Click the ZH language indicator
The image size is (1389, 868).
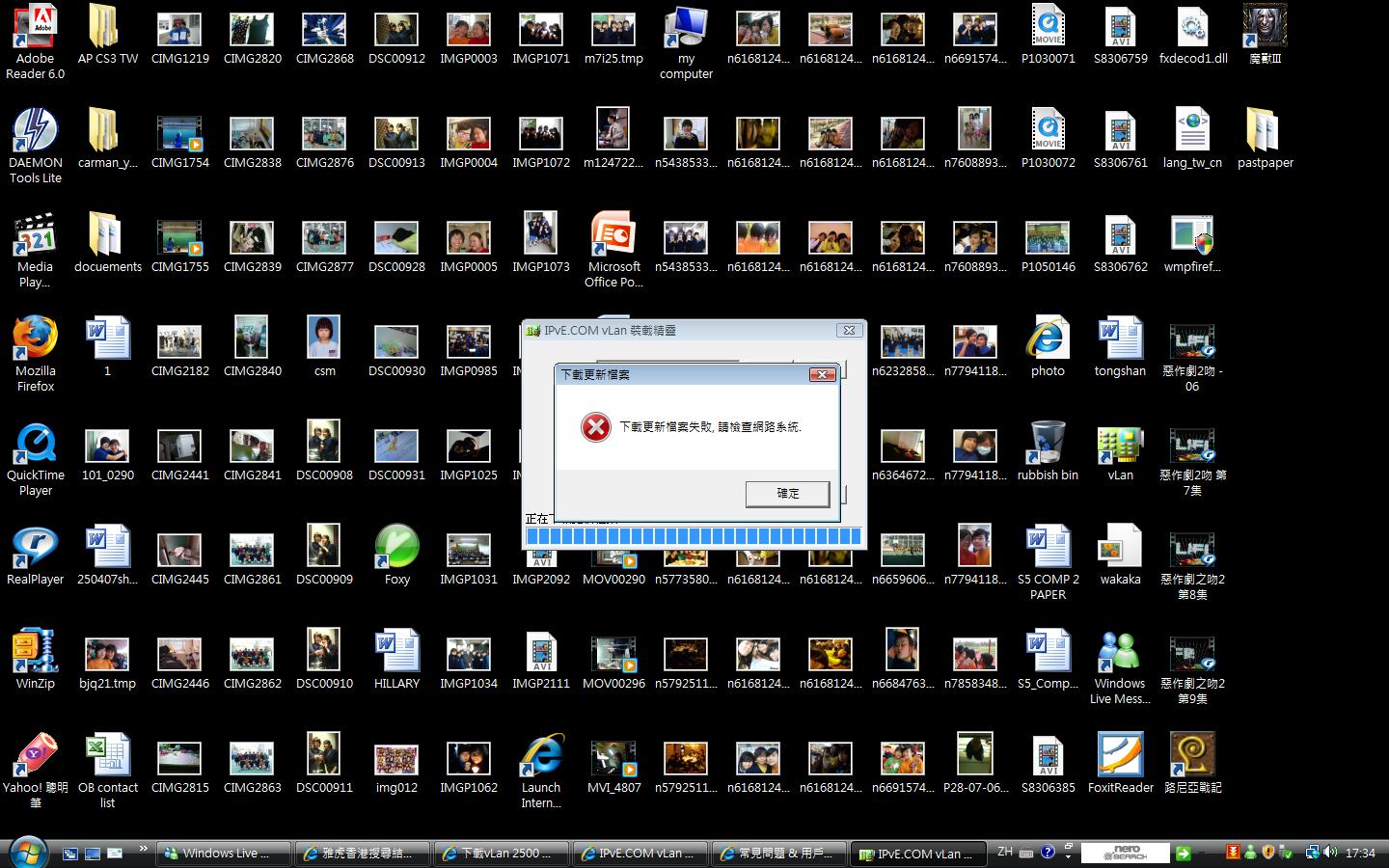point(1005,852)
